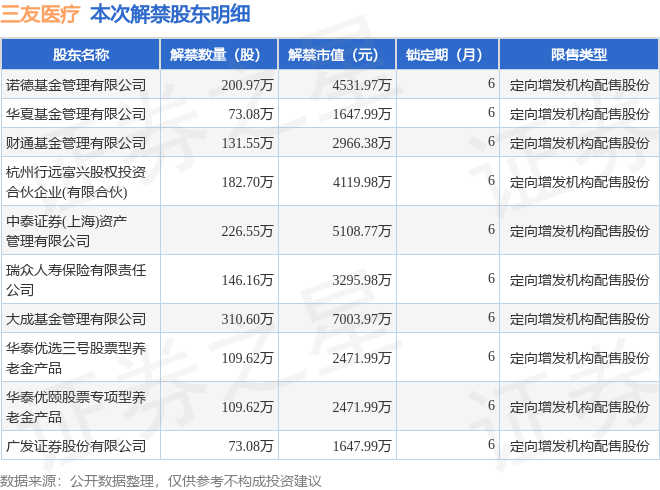Click the 226.55万 share count value
660x490 pixels.
pos(248,231)
